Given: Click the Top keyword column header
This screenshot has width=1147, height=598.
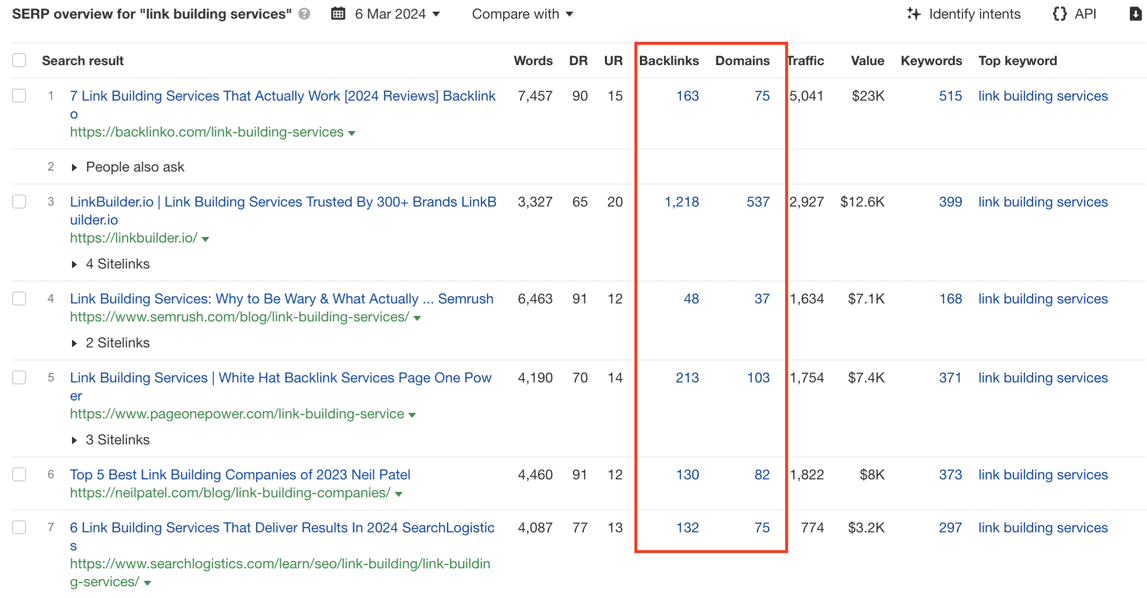Looking at the screenshot, I should (x=1018, y=61).
